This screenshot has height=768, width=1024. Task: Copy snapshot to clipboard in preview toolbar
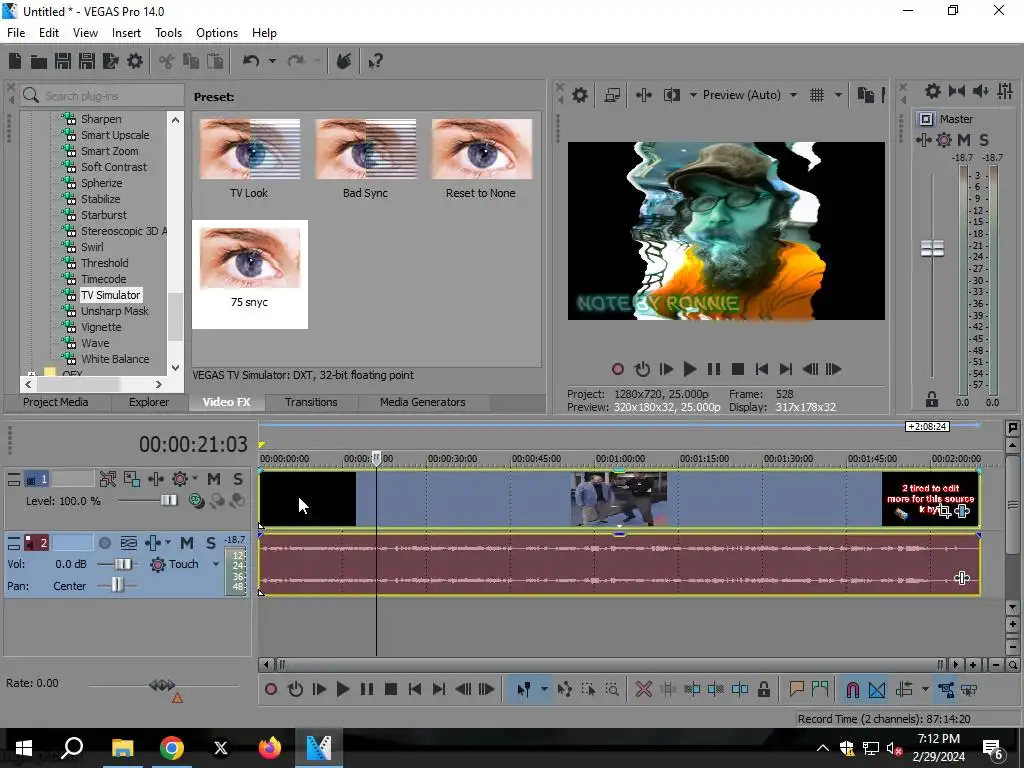[865, 95]
